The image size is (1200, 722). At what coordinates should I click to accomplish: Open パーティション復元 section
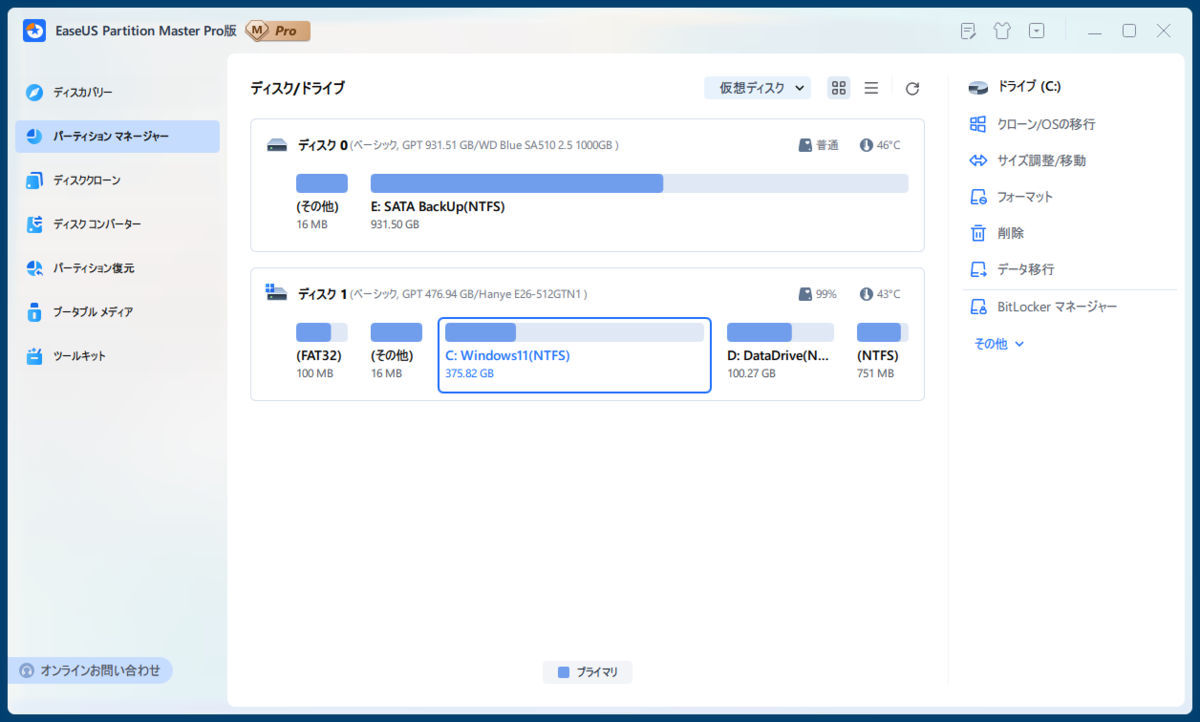[117, 268]
